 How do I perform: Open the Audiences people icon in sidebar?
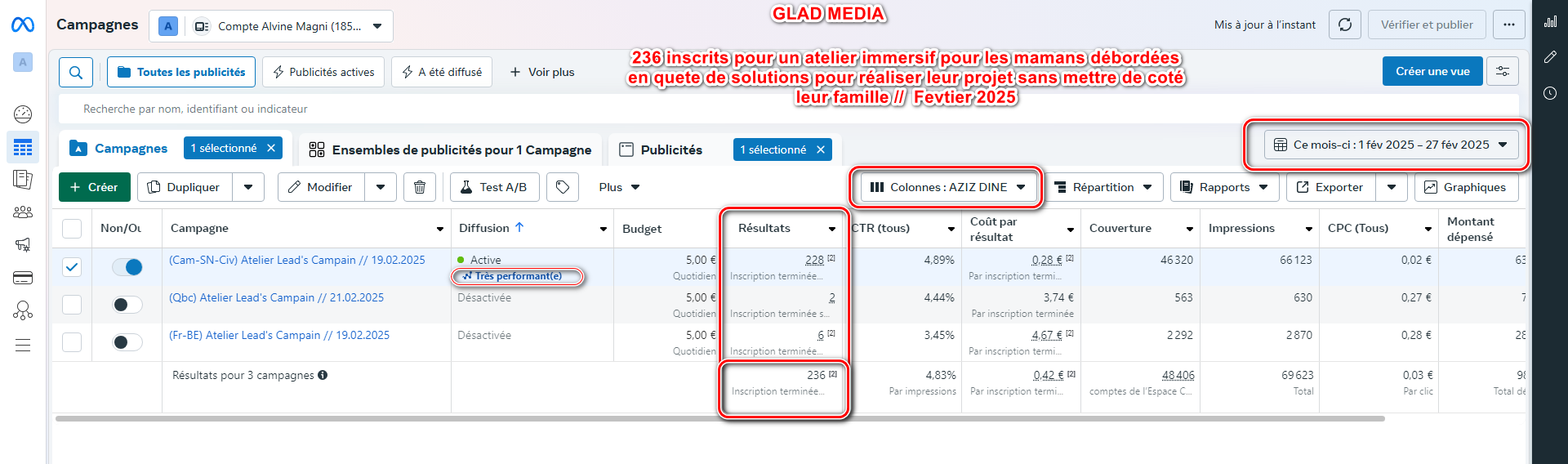pos(23,212)
